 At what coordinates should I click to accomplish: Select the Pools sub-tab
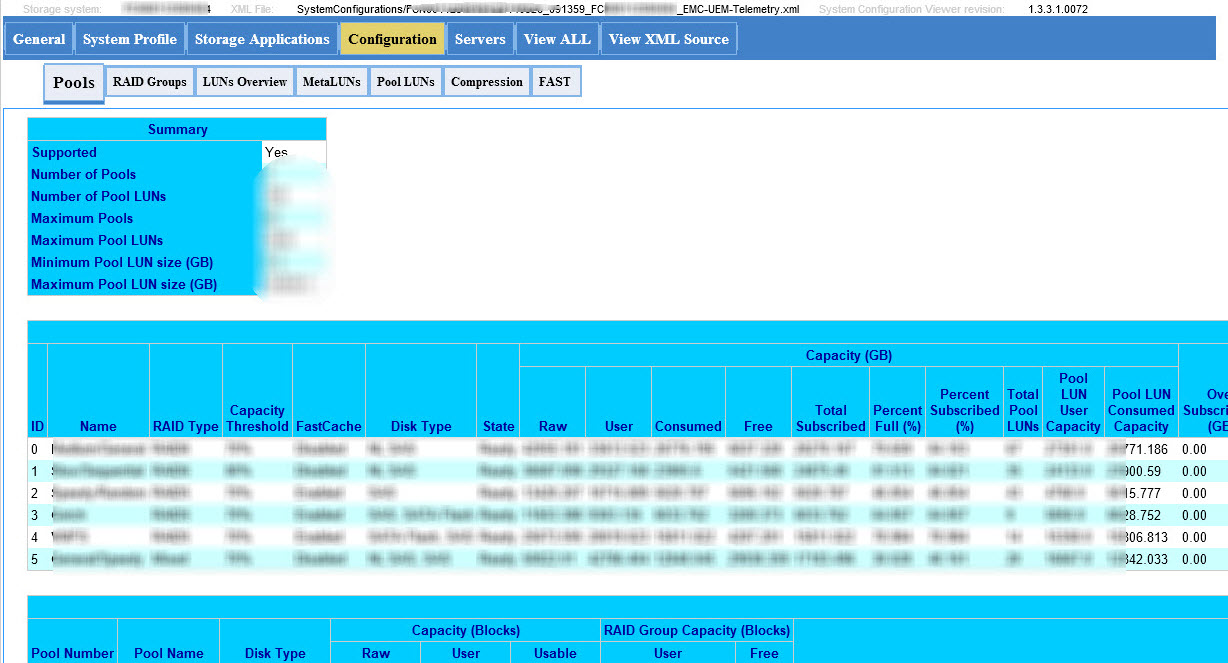tap(73, 83)
